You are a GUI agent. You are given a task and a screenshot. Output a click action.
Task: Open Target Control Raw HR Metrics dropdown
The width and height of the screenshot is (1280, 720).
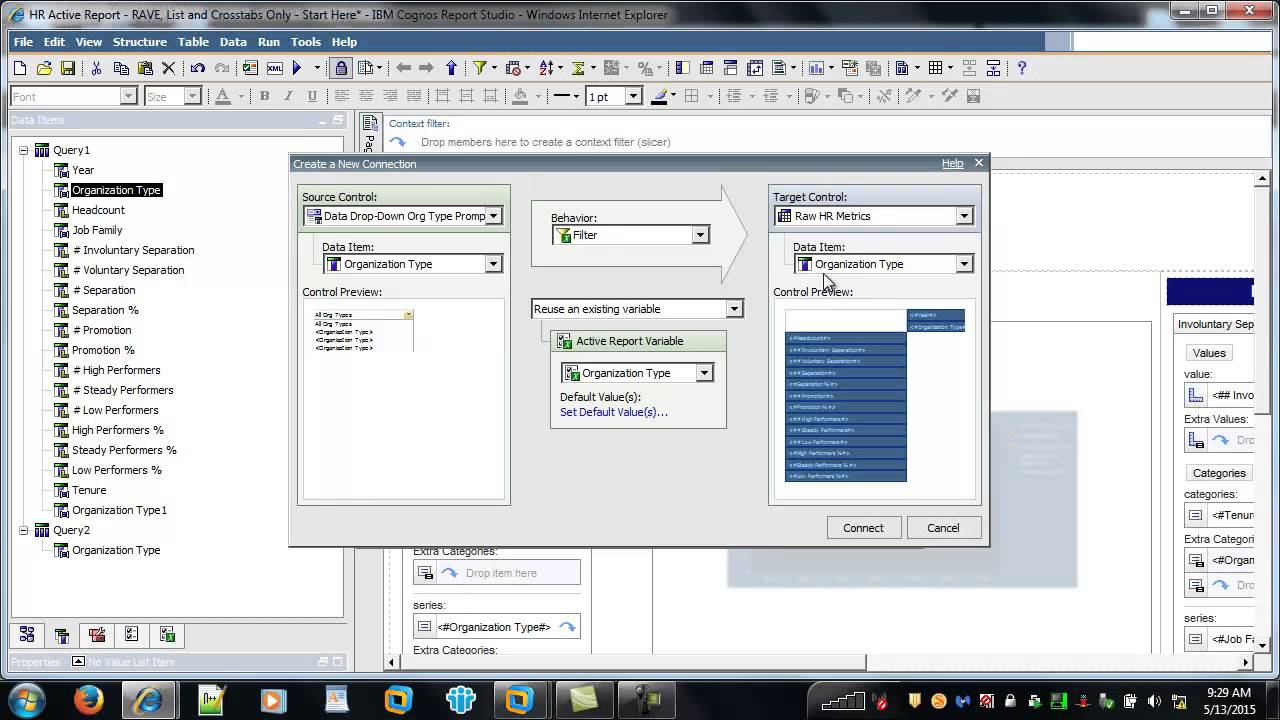pyautogui.click(x=964, y=216)
